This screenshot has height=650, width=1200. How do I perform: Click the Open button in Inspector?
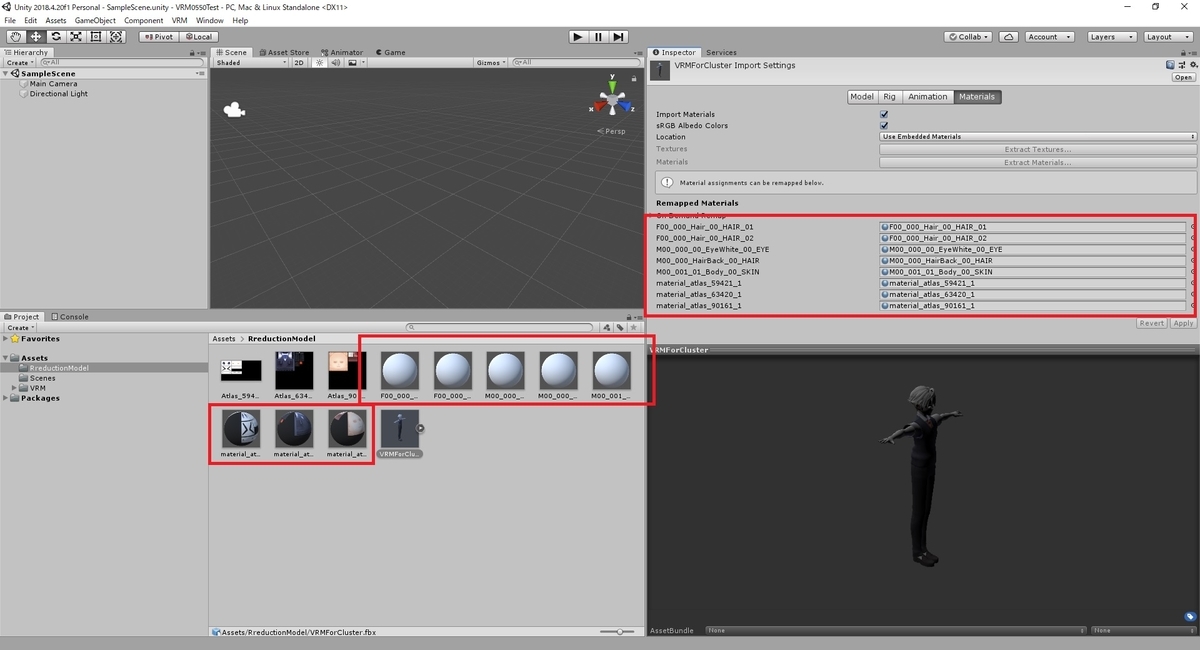tap(1184, 77)
